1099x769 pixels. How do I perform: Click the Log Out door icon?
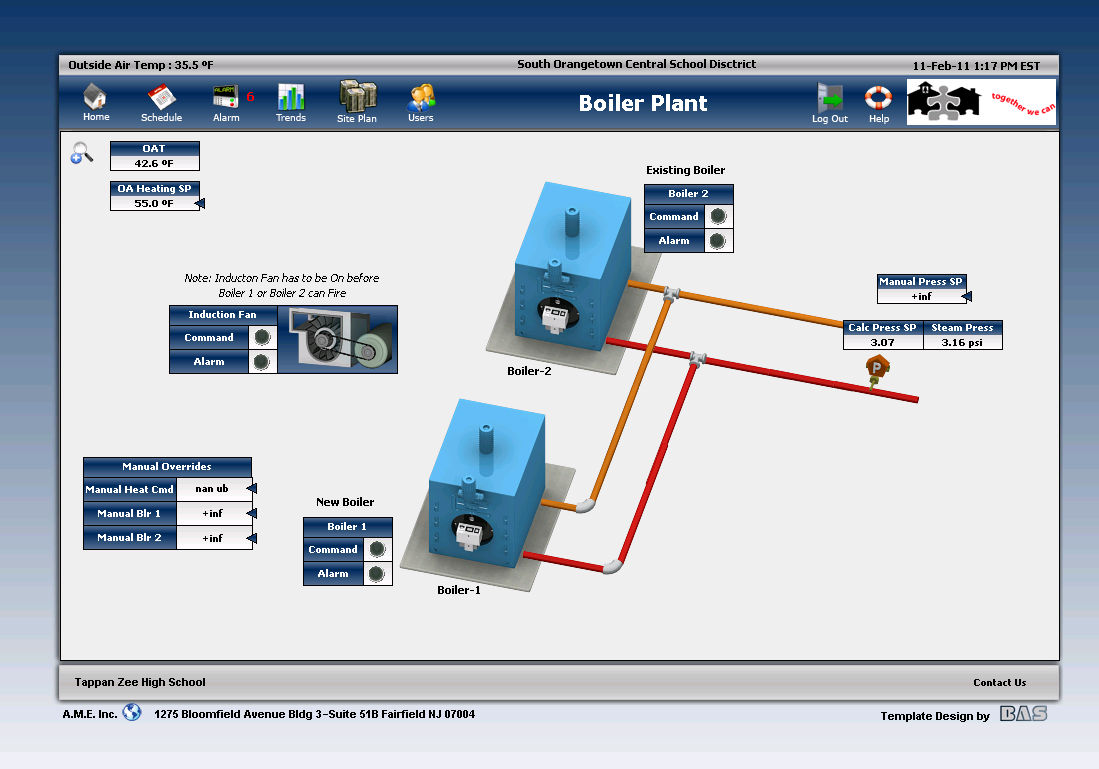(x=830, y=98)
